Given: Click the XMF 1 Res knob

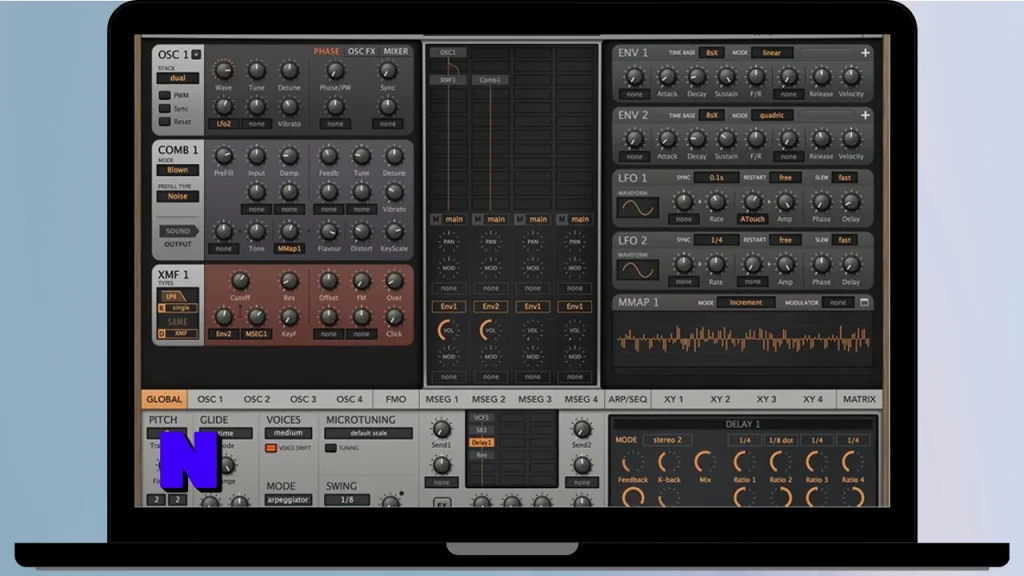Looking at the screenshot, I should (x=289, y=281).
